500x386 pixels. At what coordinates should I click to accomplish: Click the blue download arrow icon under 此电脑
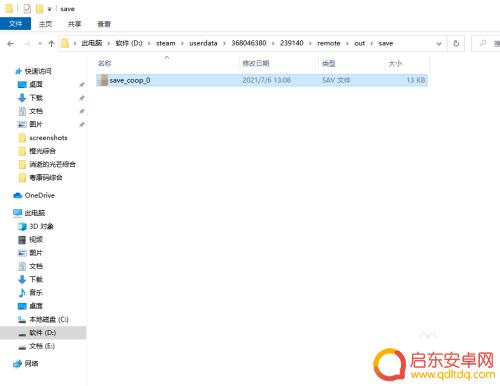22,279
